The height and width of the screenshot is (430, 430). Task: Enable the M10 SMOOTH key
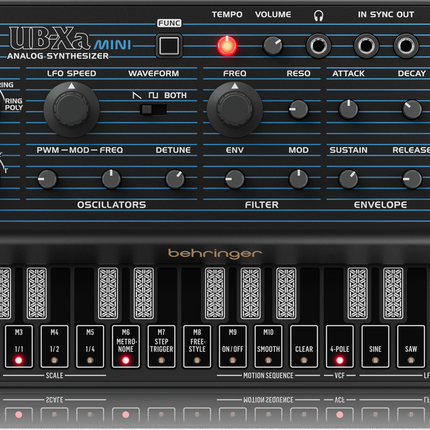(x=268, y=346)
